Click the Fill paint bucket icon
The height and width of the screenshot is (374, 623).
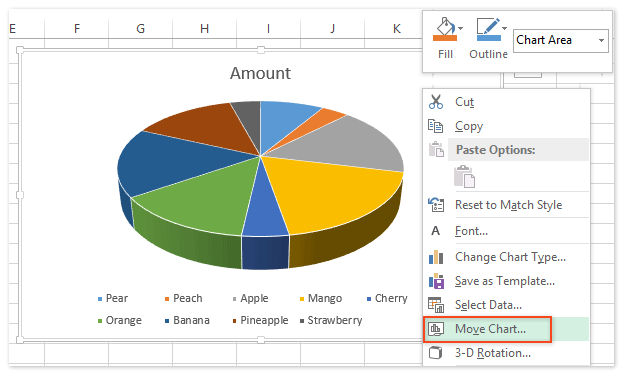click(x=445, y=29)
